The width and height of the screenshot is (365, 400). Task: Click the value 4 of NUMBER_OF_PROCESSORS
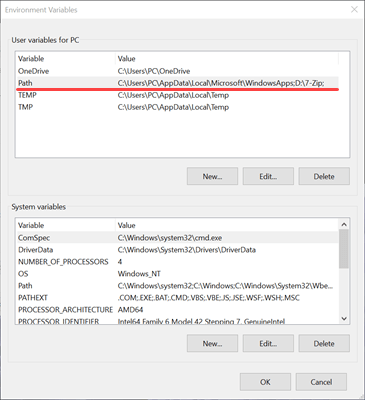point(120,262)
